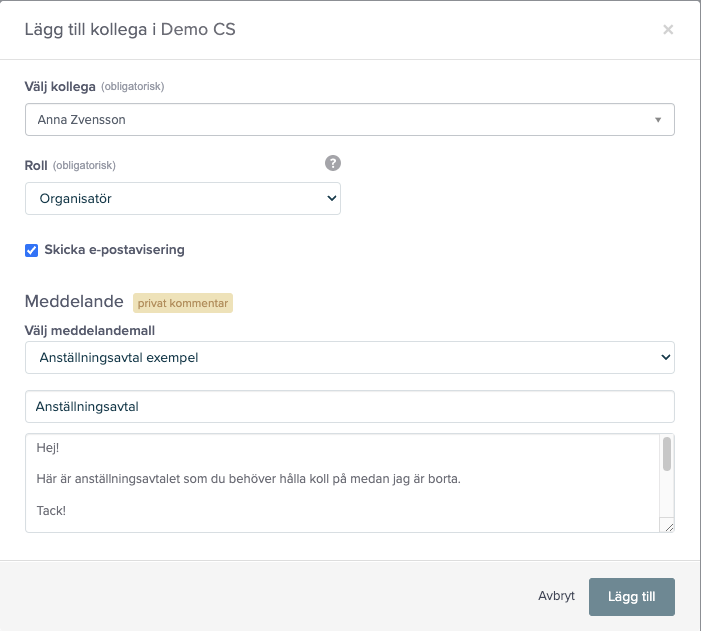Image resolution: width=701 pixels, height=631 pixels.
Task: Close the Lägg till kollega dialog
Action: tap(668, 30)
